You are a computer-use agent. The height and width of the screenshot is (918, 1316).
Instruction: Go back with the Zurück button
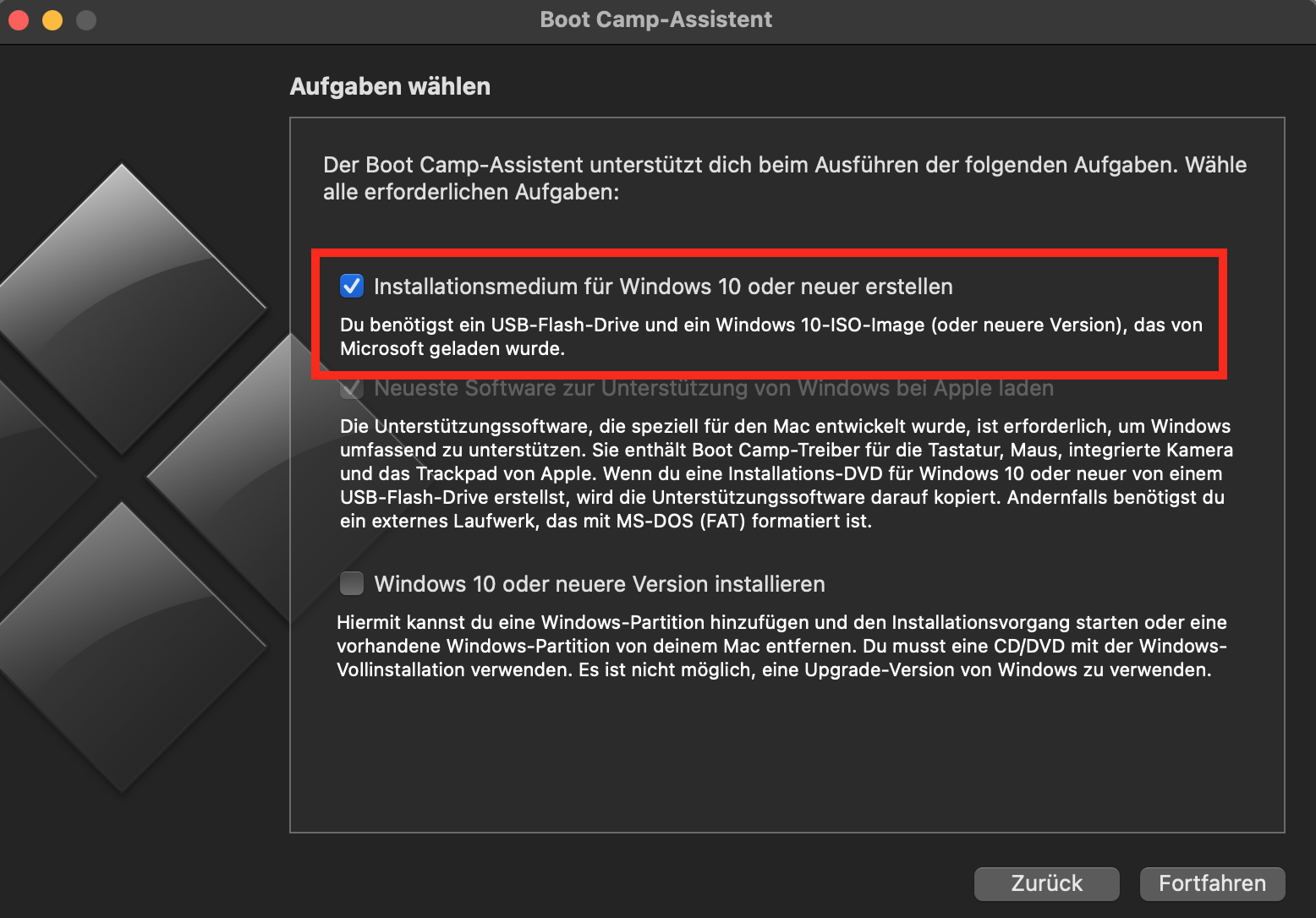tap(1046, 883)
